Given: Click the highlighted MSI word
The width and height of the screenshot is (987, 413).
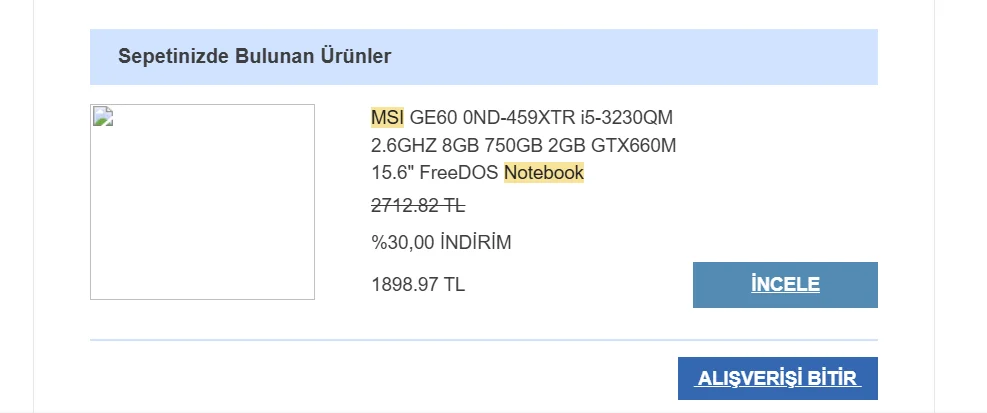Looking at the screenshot, I should (x=387, y=117).
